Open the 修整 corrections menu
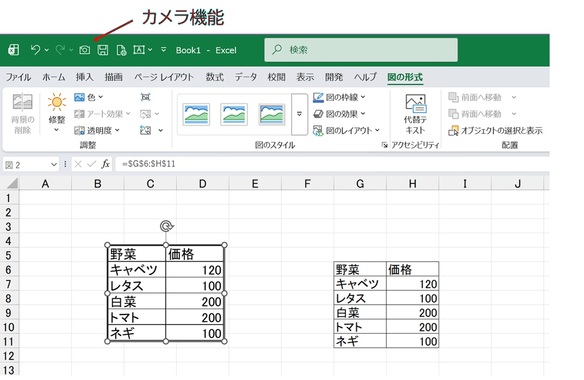The height and width of the screenshot is (380, 584). tap(57, 113)
